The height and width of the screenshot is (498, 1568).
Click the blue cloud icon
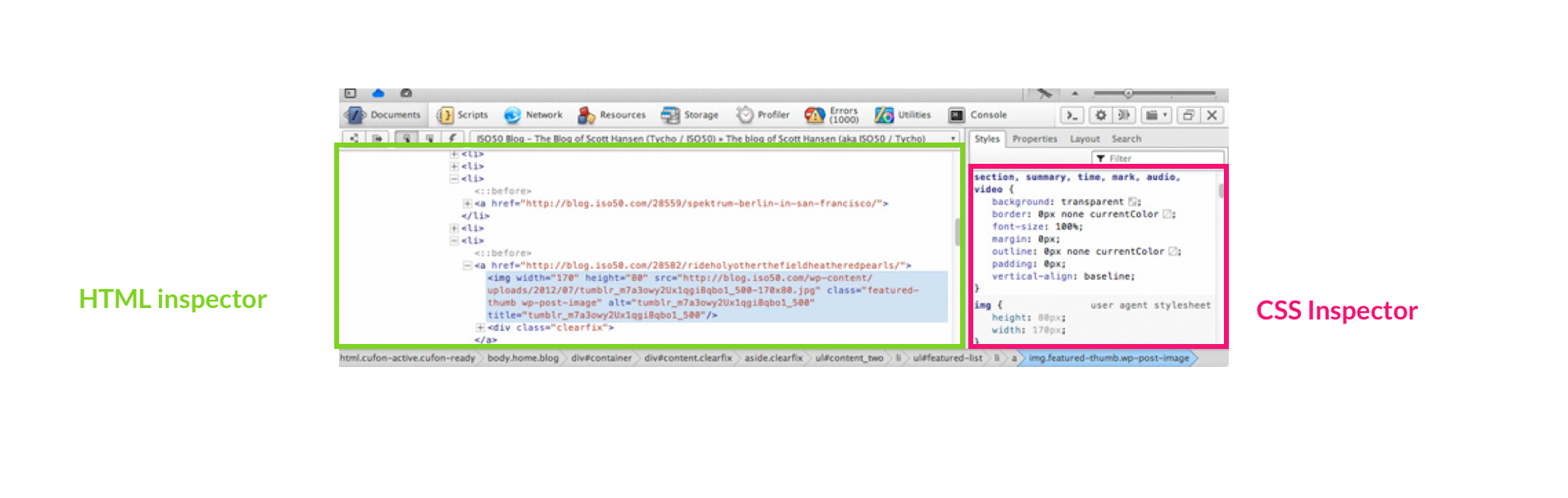pos(378,93)
